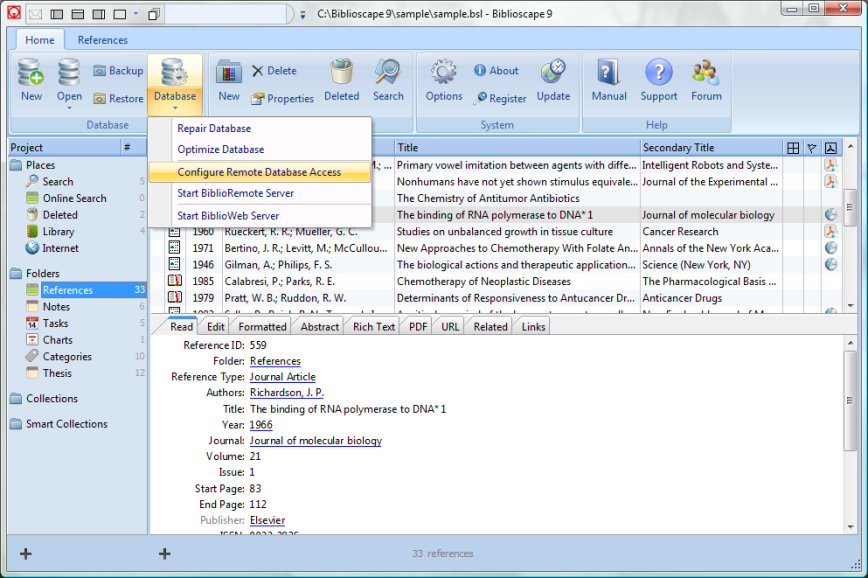The width and height of the screenshot is (868, 578).
Task: Select Library in project tree
Action: click(58, 231)
